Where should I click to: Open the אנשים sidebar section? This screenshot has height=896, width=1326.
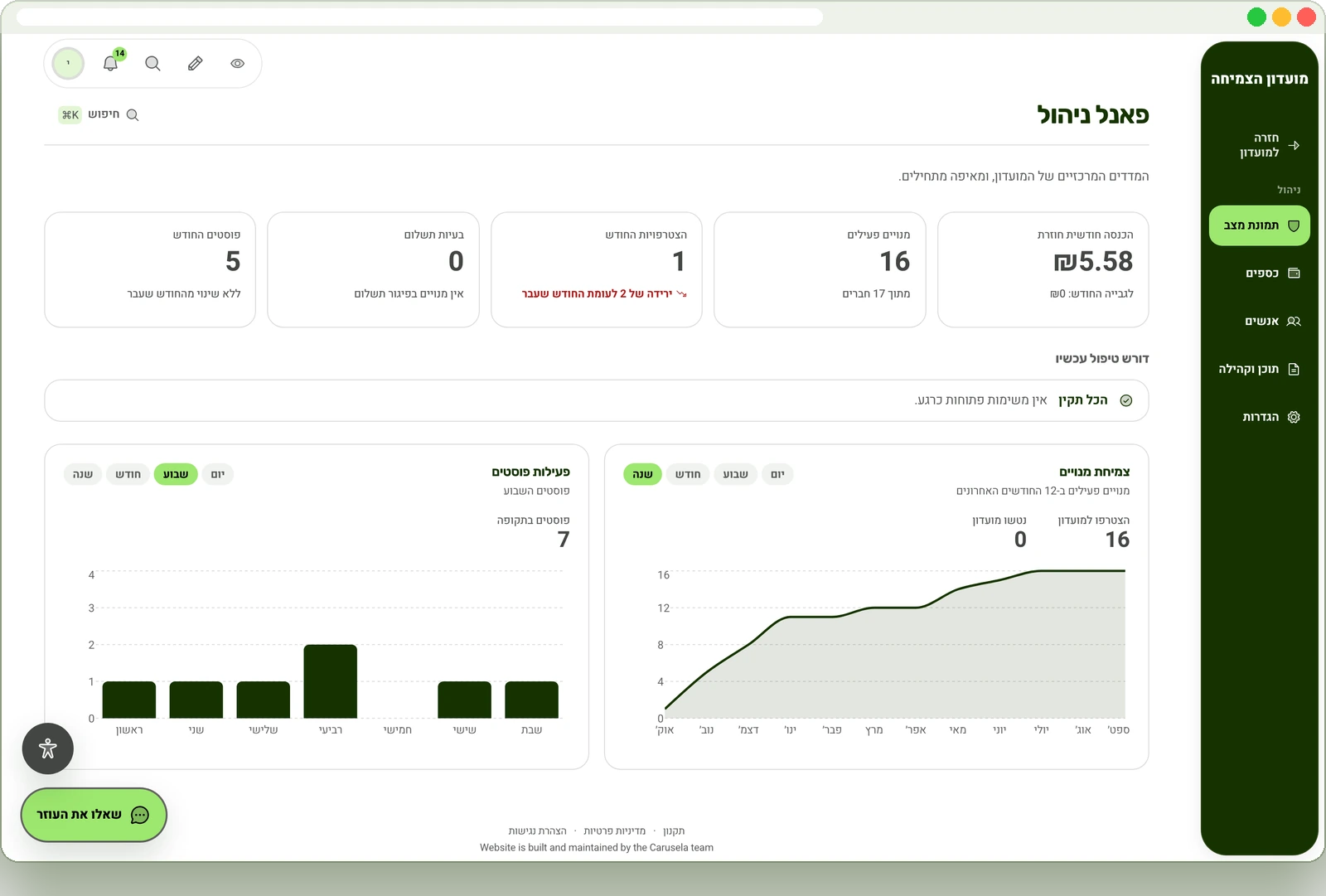click(x=1260, y=322)
